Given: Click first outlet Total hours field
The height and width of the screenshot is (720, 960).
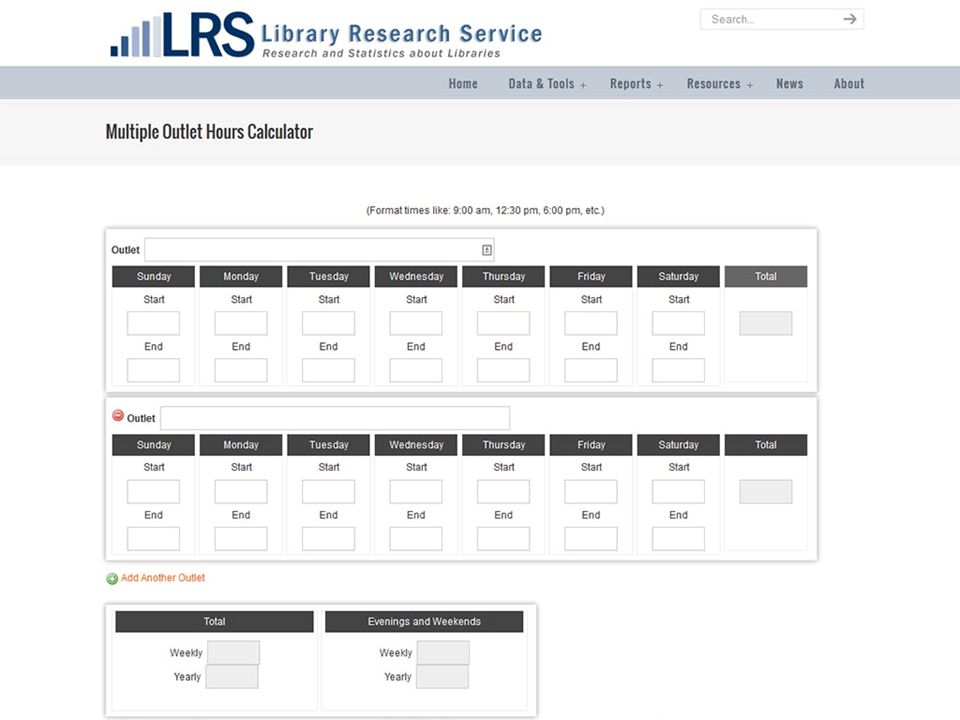Looking at the screenshot, I should (766, 323).
